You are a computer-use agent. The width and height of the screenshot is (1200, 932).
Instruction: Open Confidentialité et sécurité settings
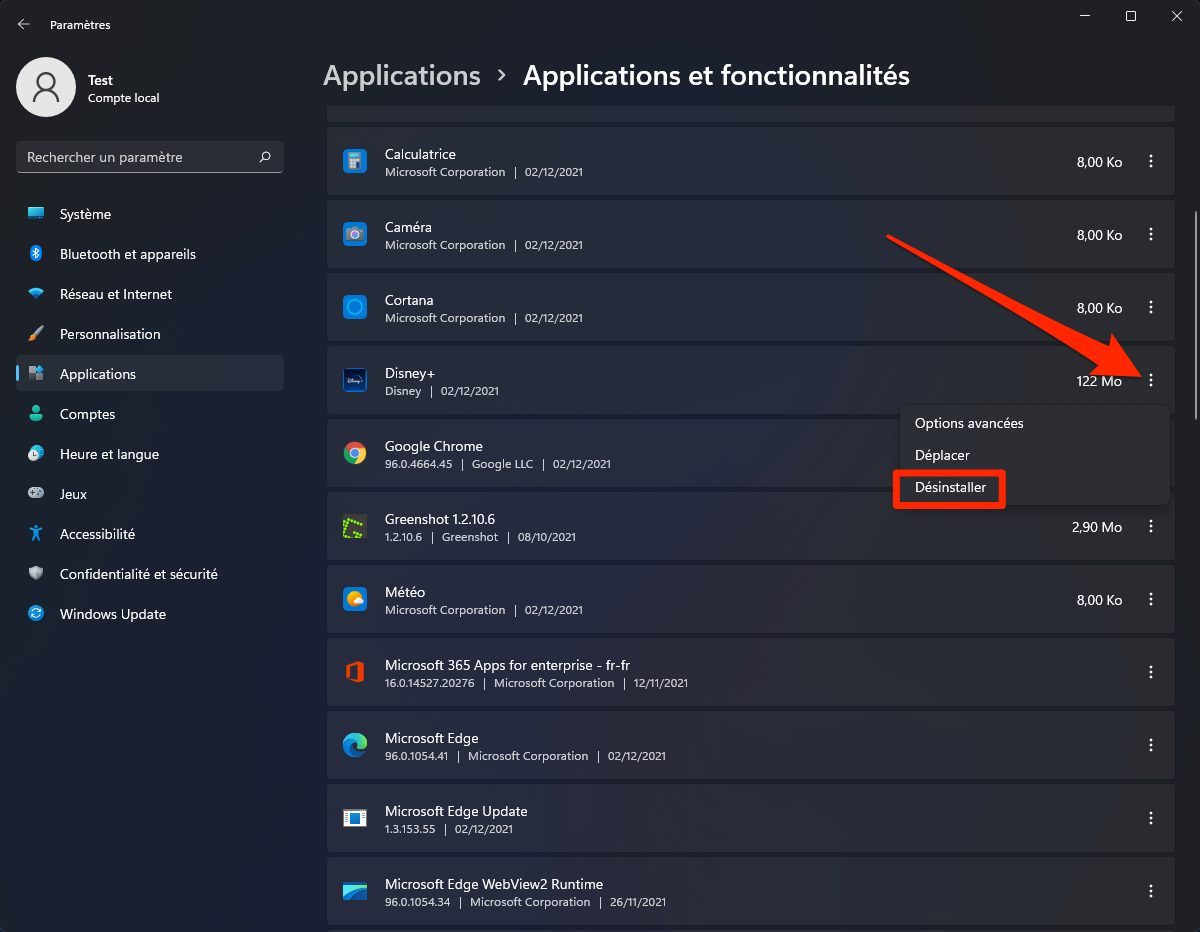[150, 574]
